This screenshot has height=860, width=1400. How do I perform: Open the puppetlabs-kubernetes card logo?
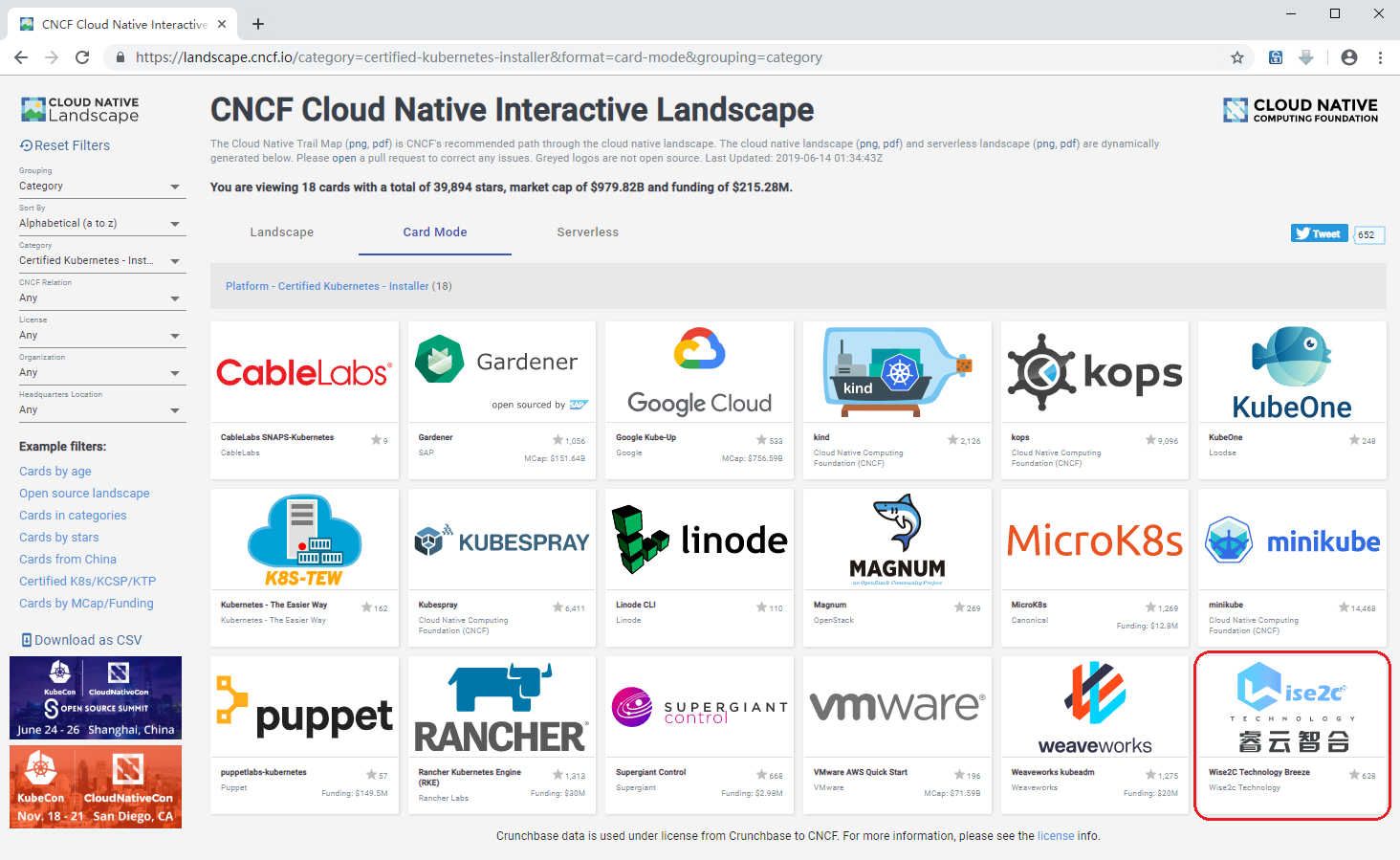(x=304, y=707)
